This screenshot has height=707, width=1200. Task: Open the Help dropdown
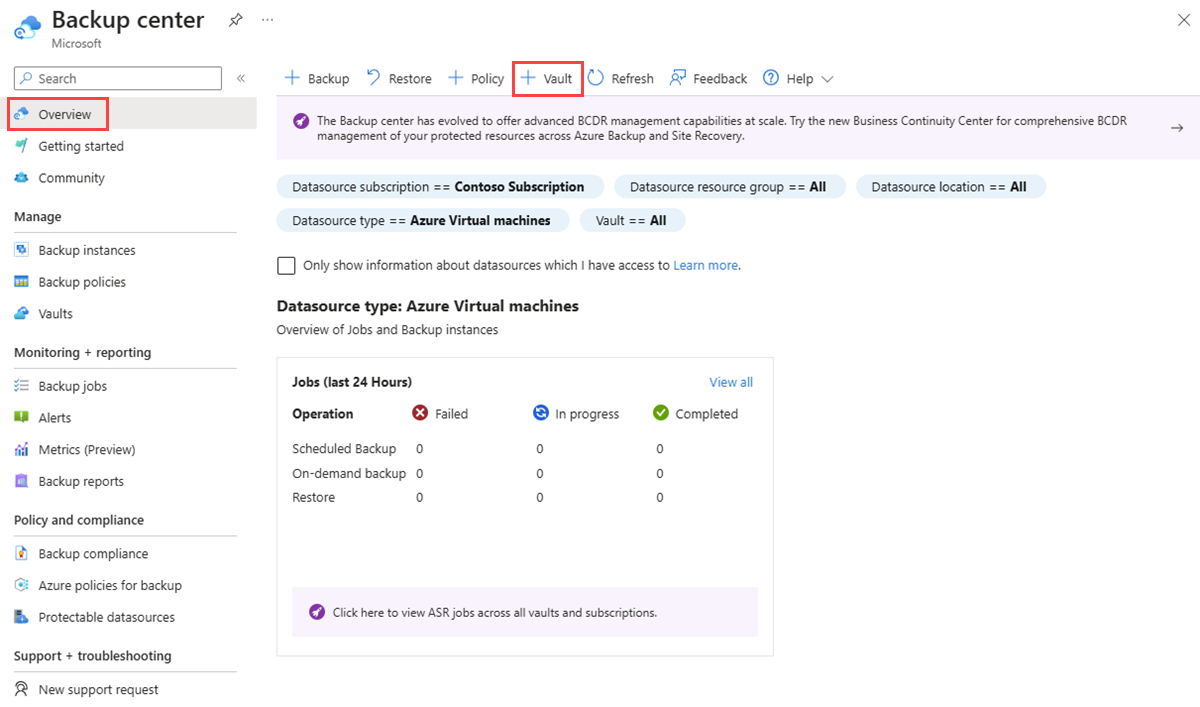pyautogui.click(x=798, y=78)
